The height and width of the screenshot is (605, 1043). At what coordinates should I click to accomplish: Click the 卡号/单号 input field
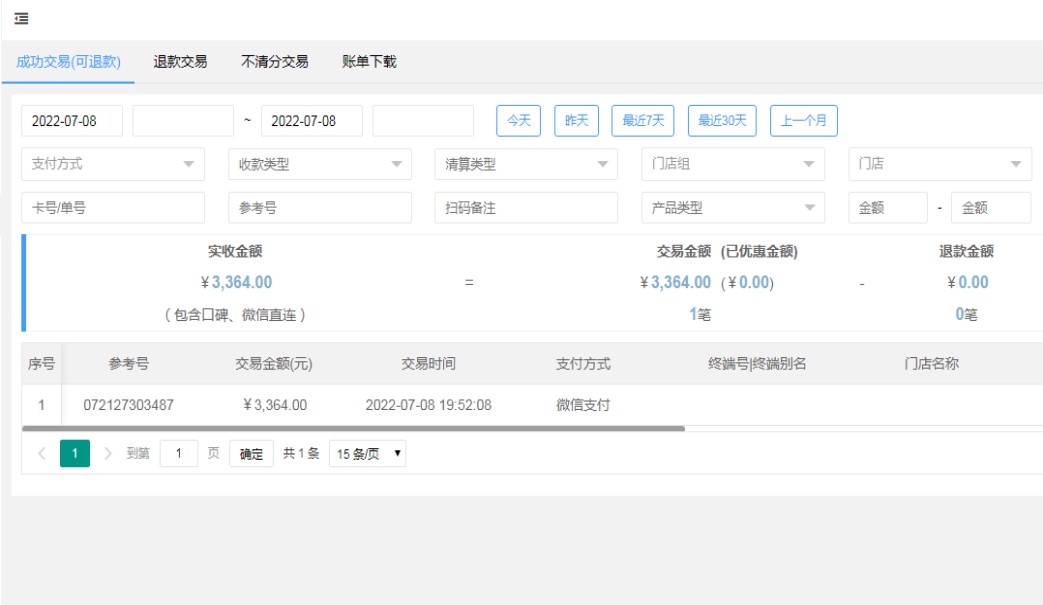pos(112,208)
